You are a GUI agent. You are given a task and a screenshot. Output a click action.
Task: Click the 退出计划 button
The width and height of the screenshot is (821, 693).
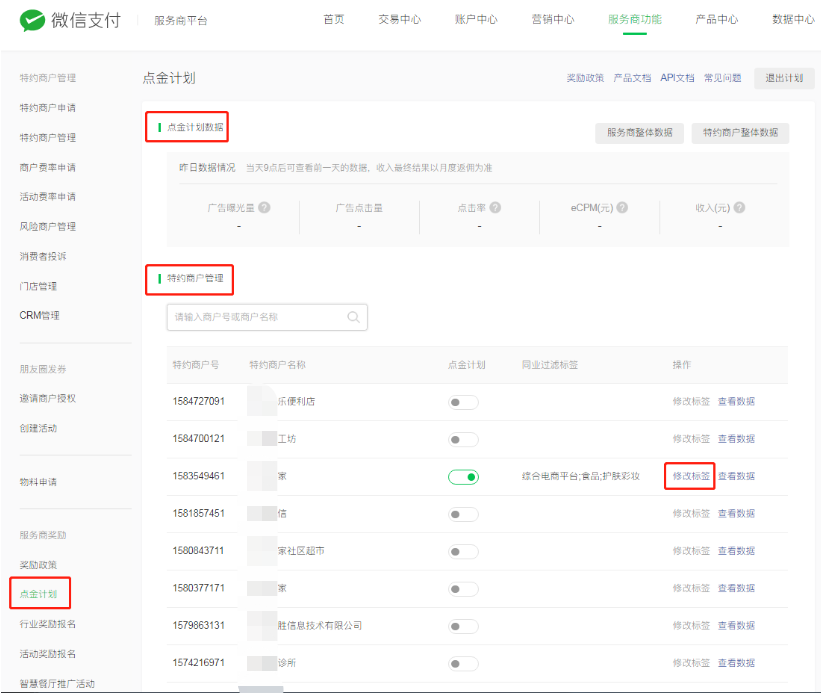click(784, 78)
